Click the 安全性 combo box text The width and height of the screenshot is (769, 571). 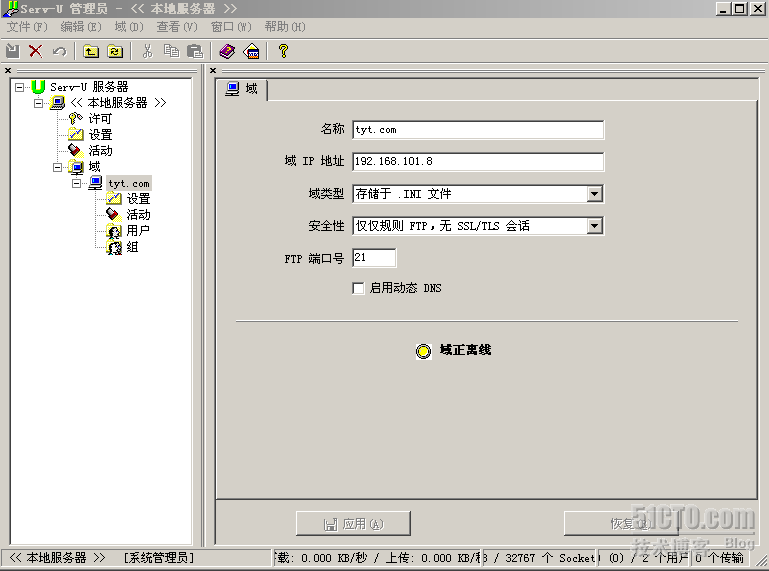(470, 226)
